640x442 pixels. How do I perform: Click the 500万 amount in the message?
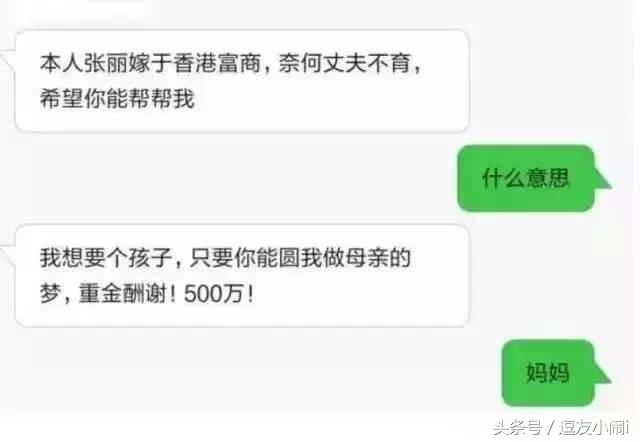[x=213, y=293]
